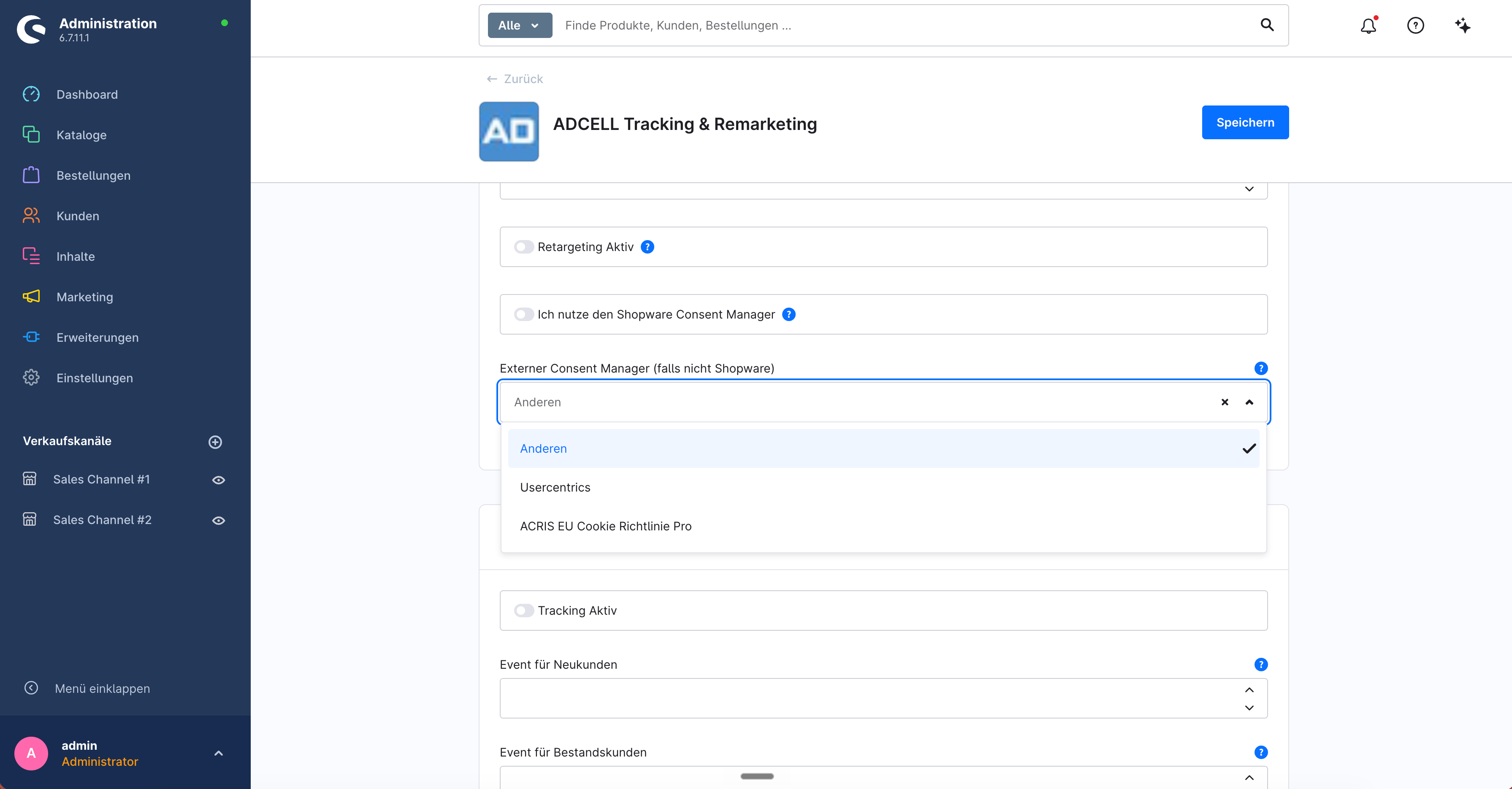Click the Einstellungen gear icon
Screen dimensions: 1512x789
(x=31, y=378)
